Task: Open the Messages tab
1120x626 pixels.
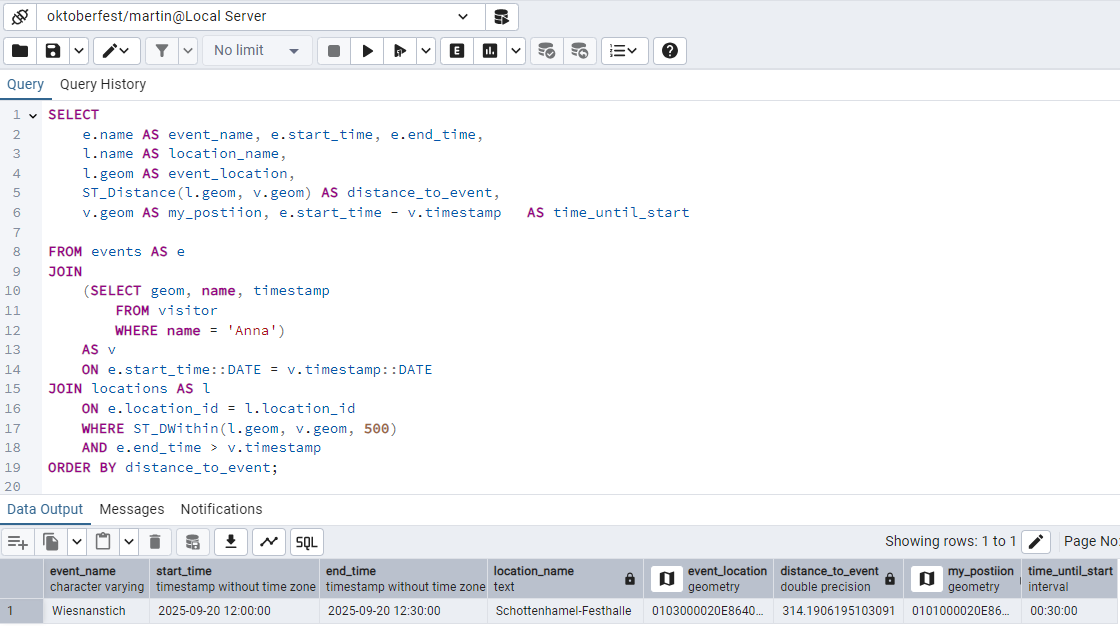Action: tap(131, 510)
